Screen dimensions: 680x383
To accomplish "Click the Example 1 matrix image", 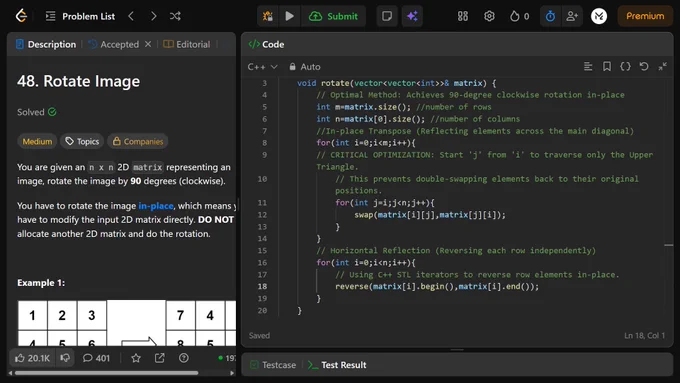I will [x=127, y=323].
